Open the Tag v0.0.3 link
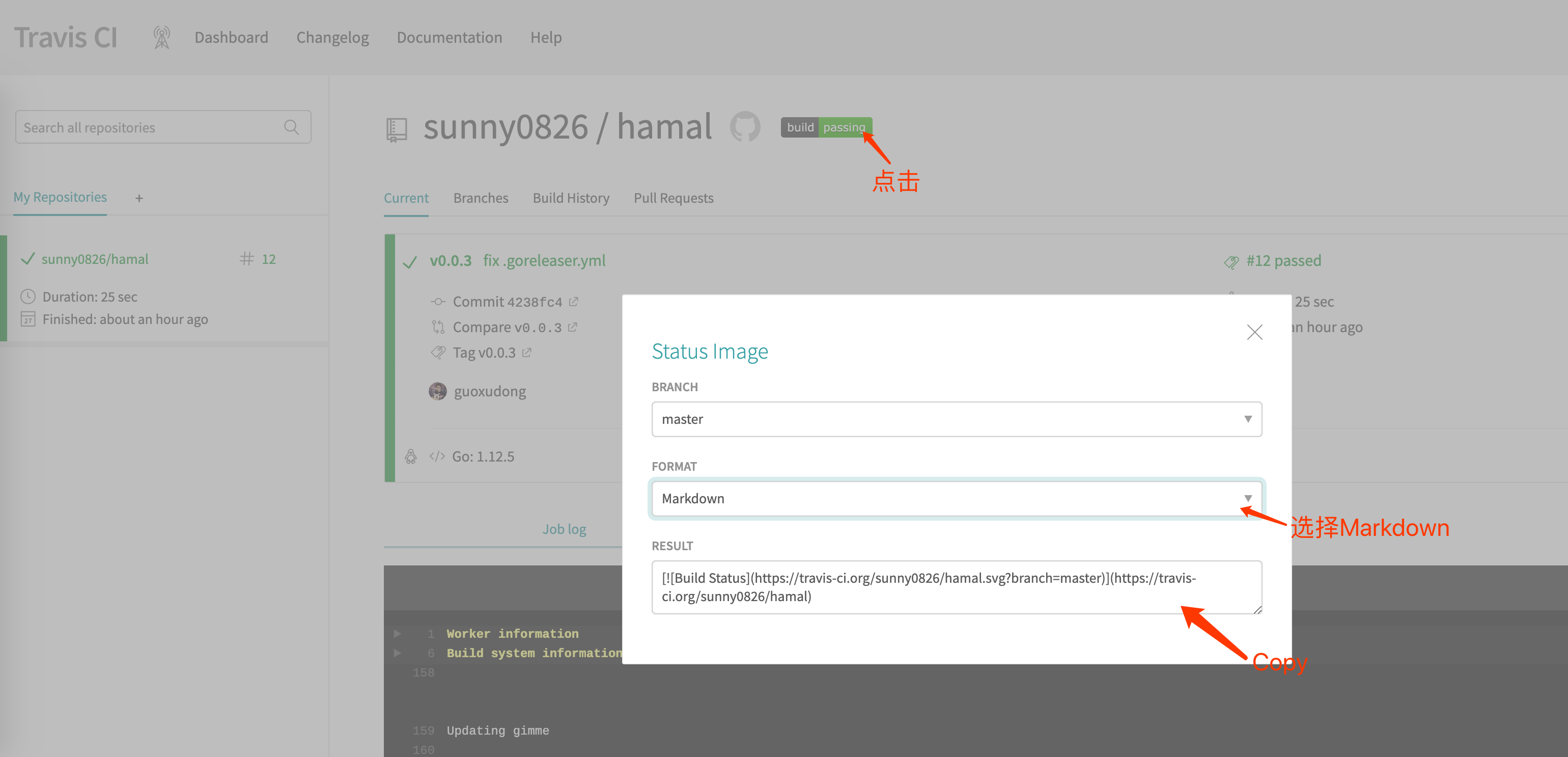 (484, 353)
